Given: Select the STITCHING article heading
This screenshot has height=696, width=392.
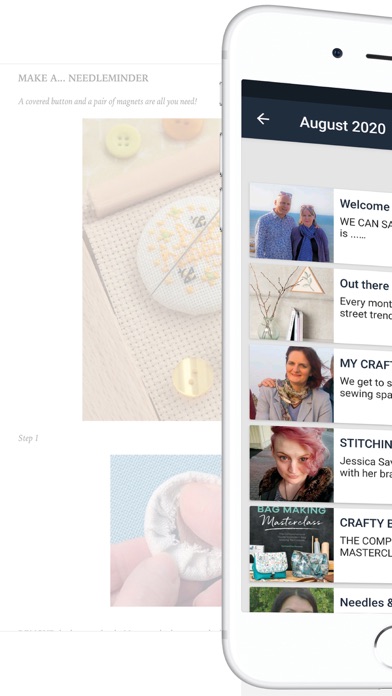Looking at the screenshot, I should (366, 443).
